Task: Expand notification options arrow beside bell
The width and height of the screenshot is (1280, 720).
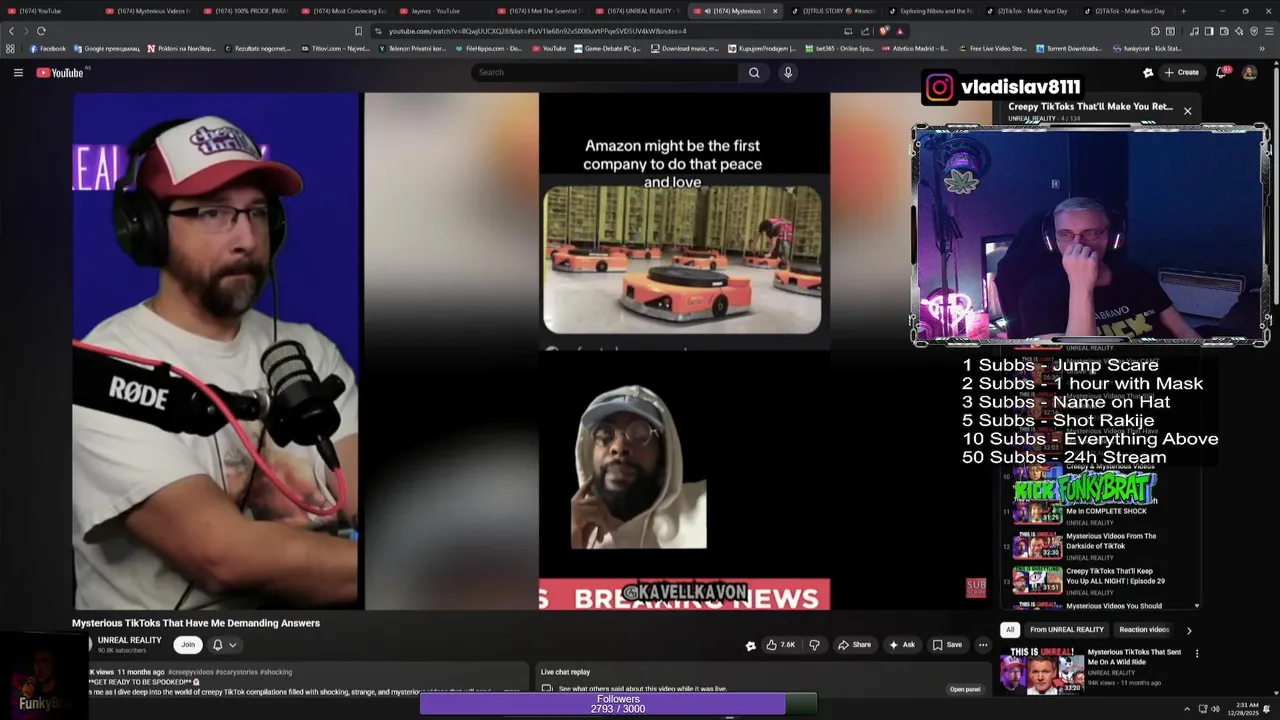Action: 233,645
